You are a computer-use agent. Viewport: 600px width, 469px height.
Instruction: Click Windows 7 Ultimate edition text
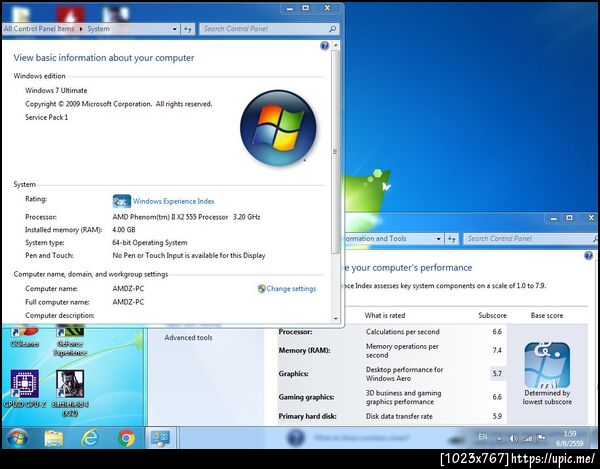click(56, 91)
